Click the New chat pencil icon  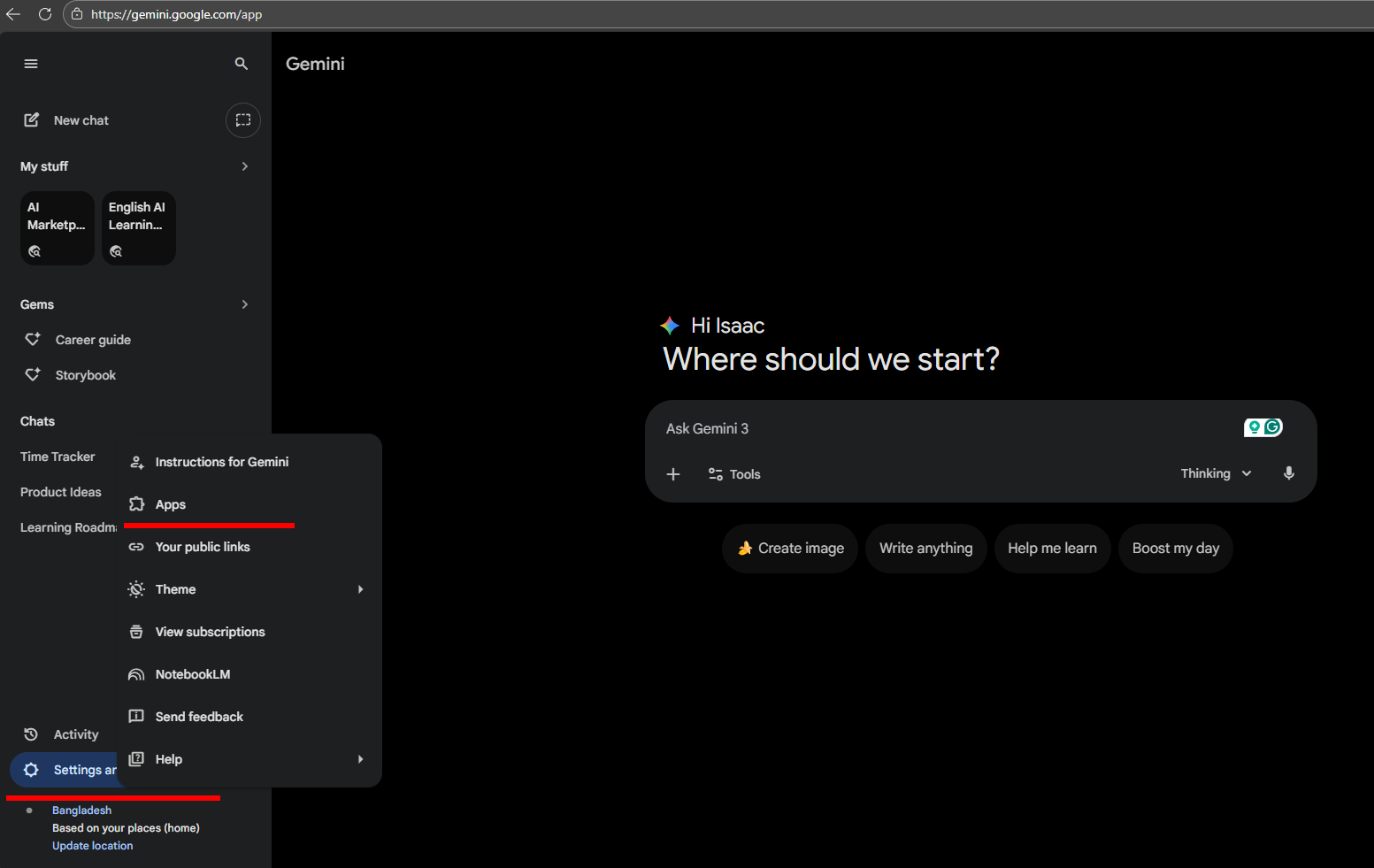click(31, 119)
